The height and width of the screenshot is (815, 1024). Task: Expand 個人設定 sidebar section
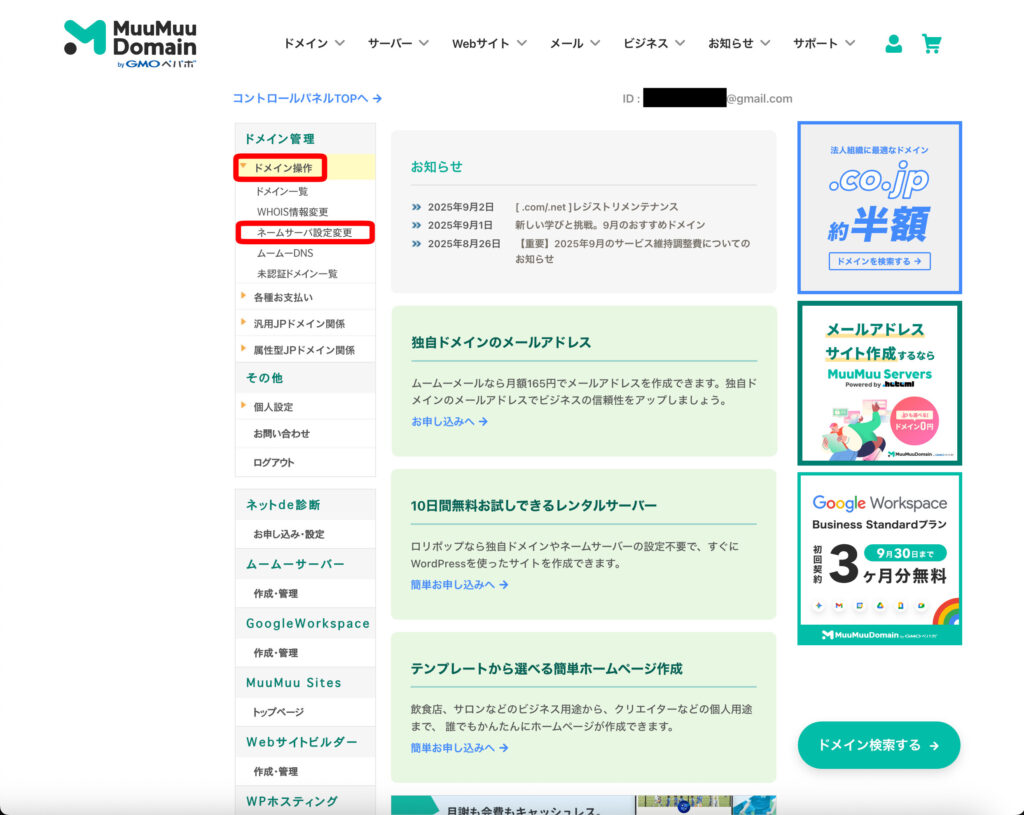(x=273, y=407)
